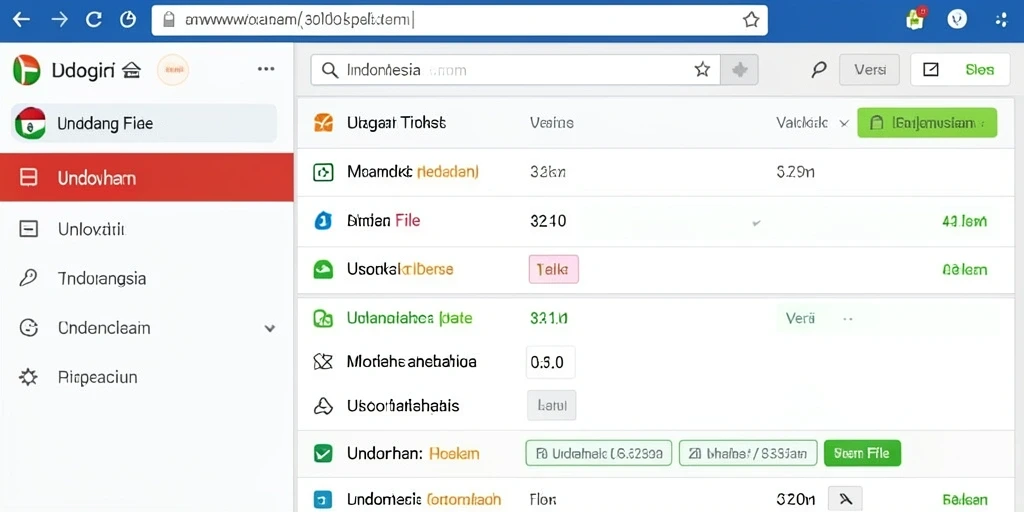
Task: Click the star inside the search field
Action: click(x=702, y=70)
